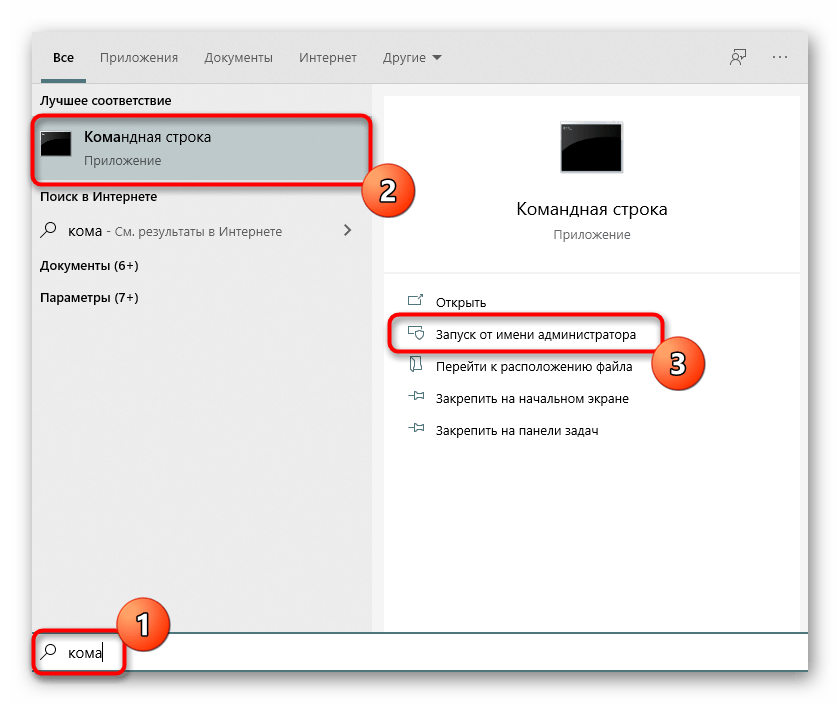
Task: Click the pin to taskbar icon
Action: 416,430
